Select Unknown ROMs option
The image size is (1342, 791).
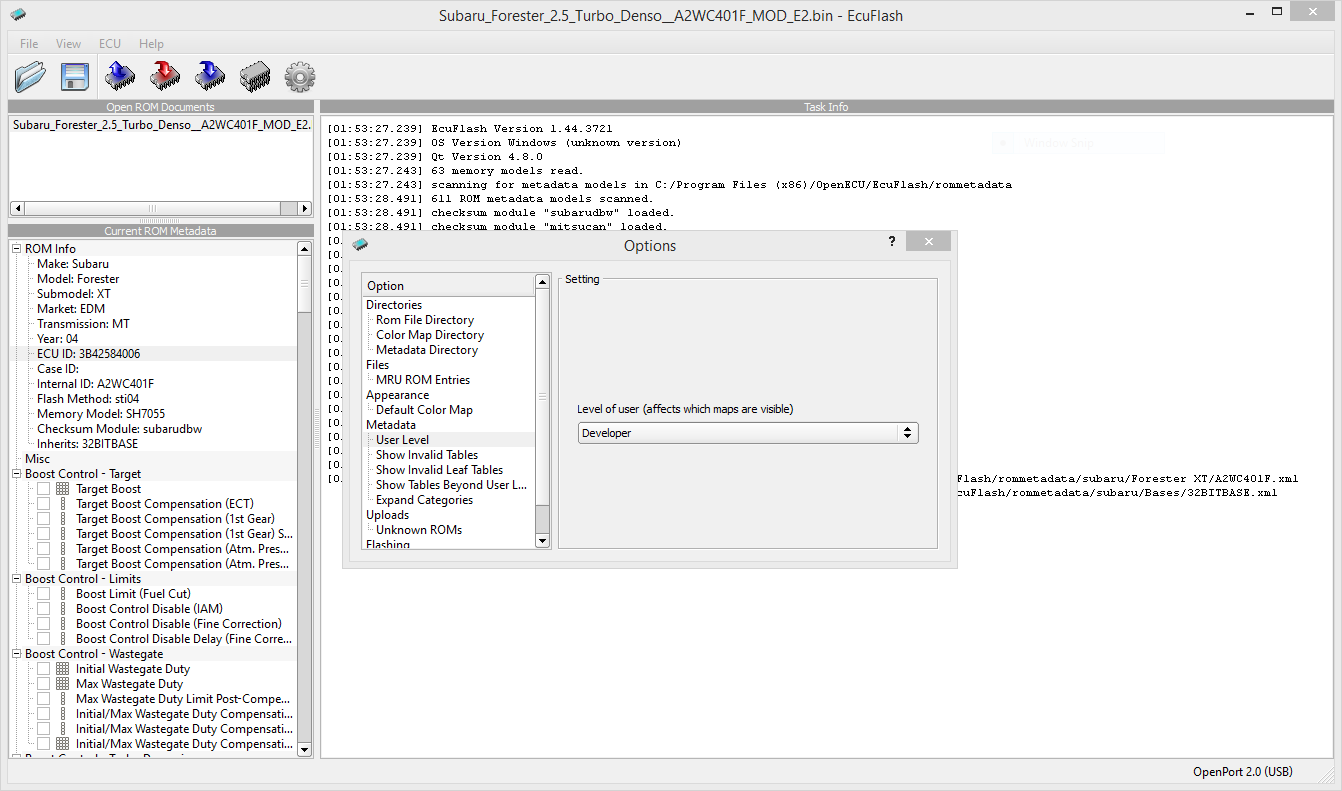(x=419, y=530)
